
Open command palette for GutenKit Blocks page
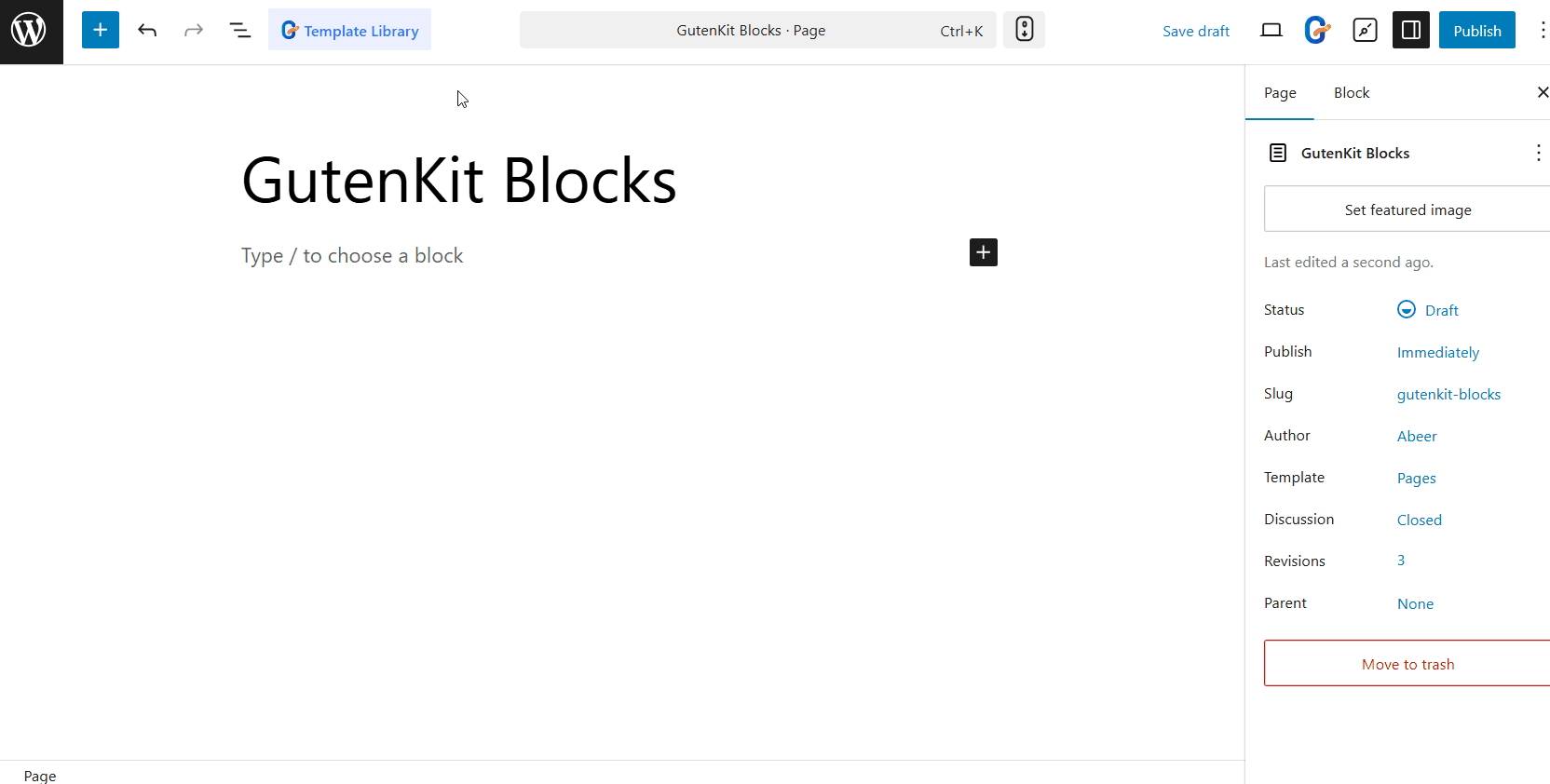coord(757,30)
